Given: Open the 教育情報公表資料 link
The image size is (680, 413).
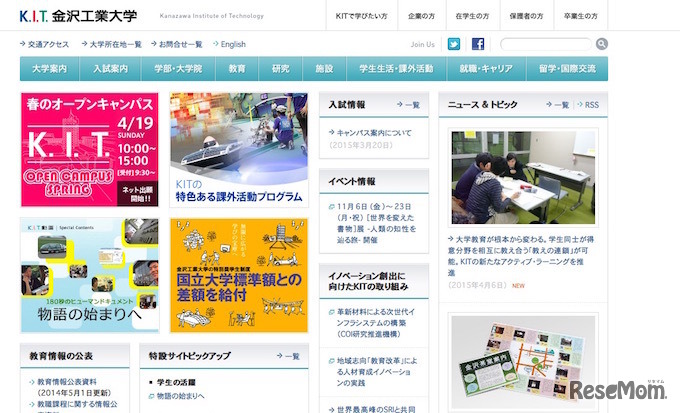Looking at the screenshot, I should click(x=63, y=382).
